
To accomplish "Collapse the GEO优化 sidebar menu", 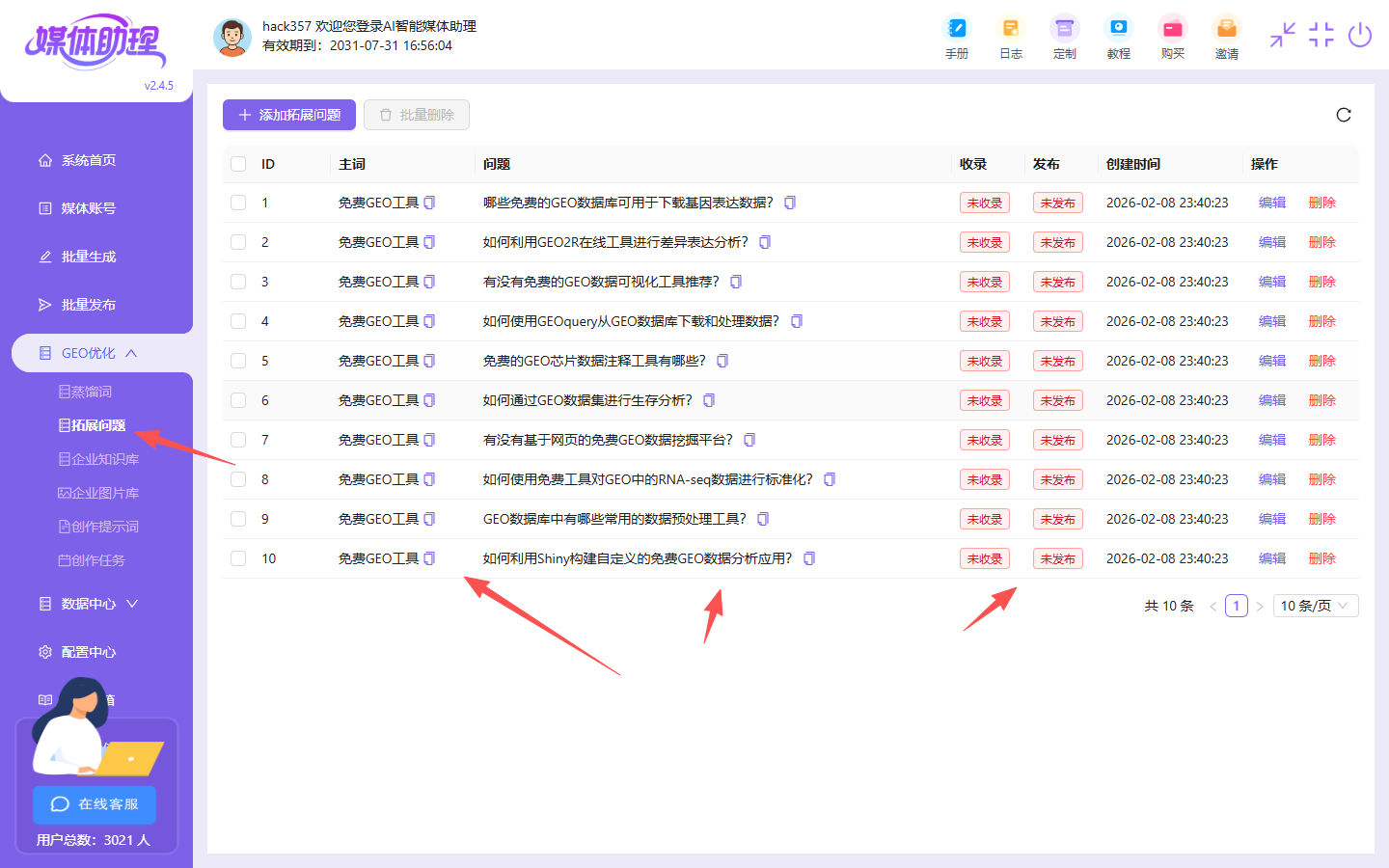I will point(101,353).
